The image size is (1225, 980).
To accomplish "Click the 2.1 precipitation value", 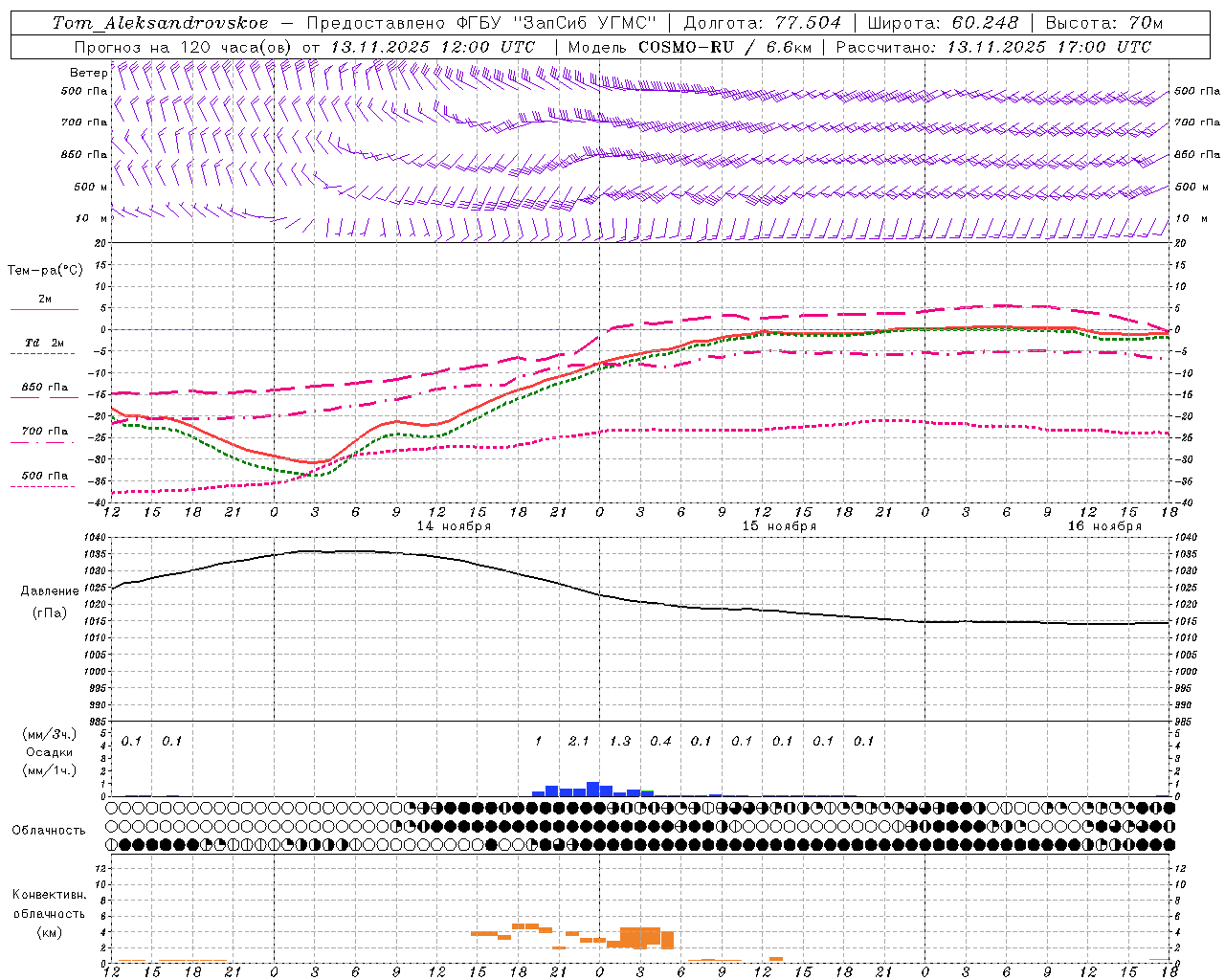I will (x=578, y=741).
